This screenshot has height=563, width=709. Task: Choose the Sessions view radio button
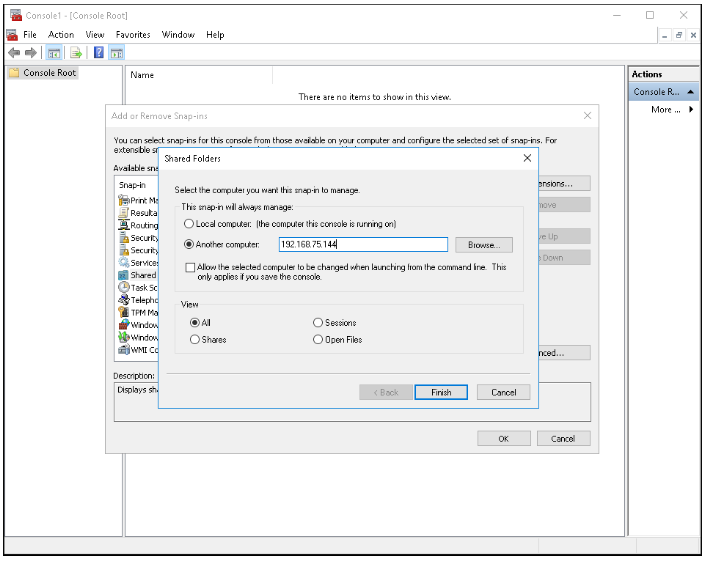pyautogui.click(x=318, y=323)
